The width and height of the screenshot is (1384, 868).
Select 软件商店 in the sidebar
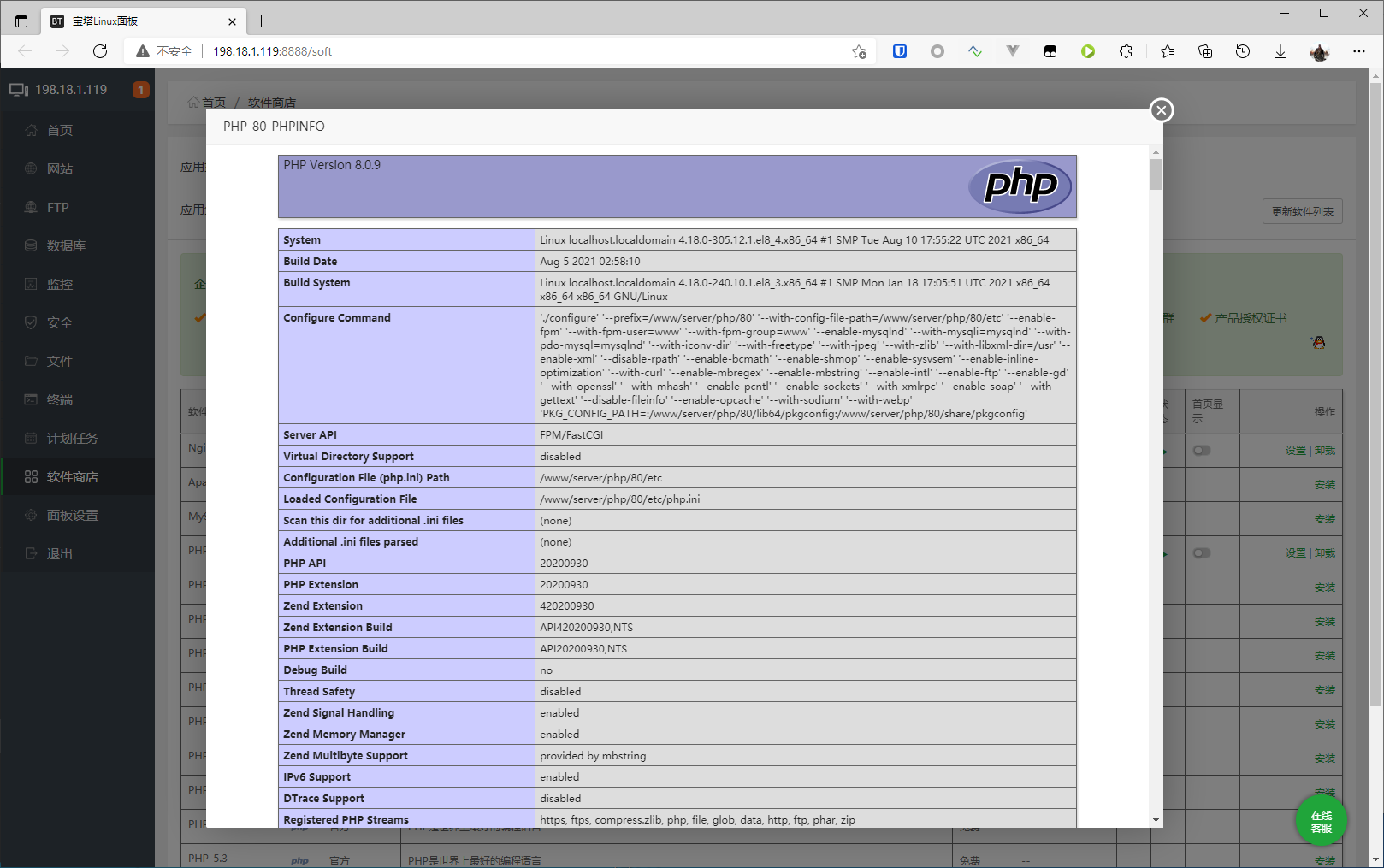click(x=77, y=476)
